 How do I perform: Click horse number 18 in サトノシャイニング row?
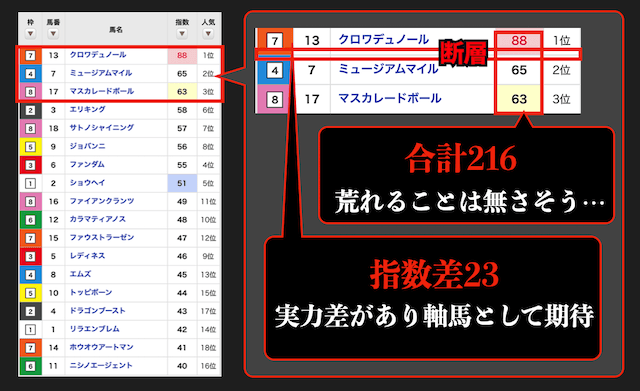(53, 129)
